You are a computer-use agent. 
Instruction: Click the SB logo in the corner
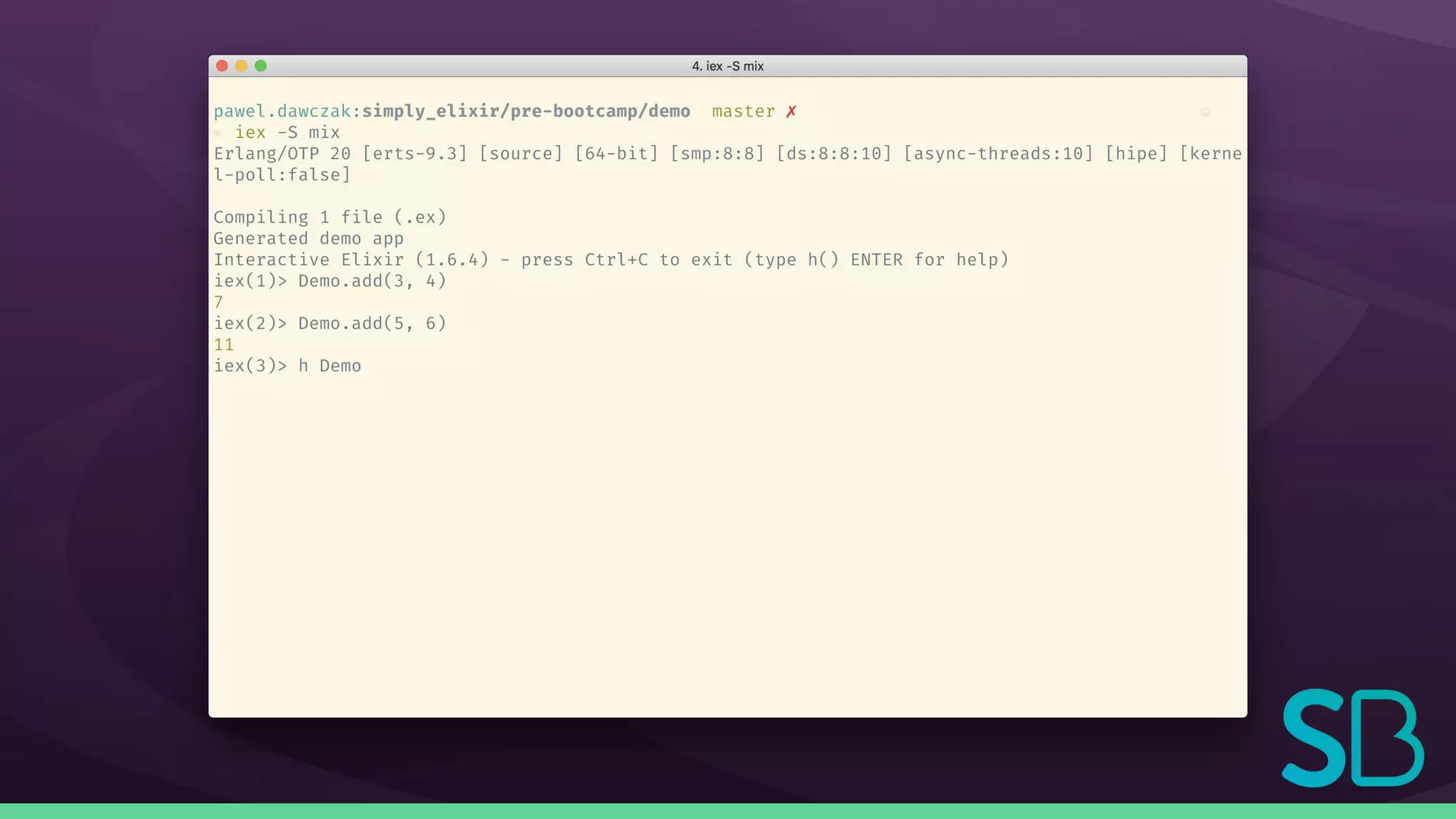tap(1352, 738)
